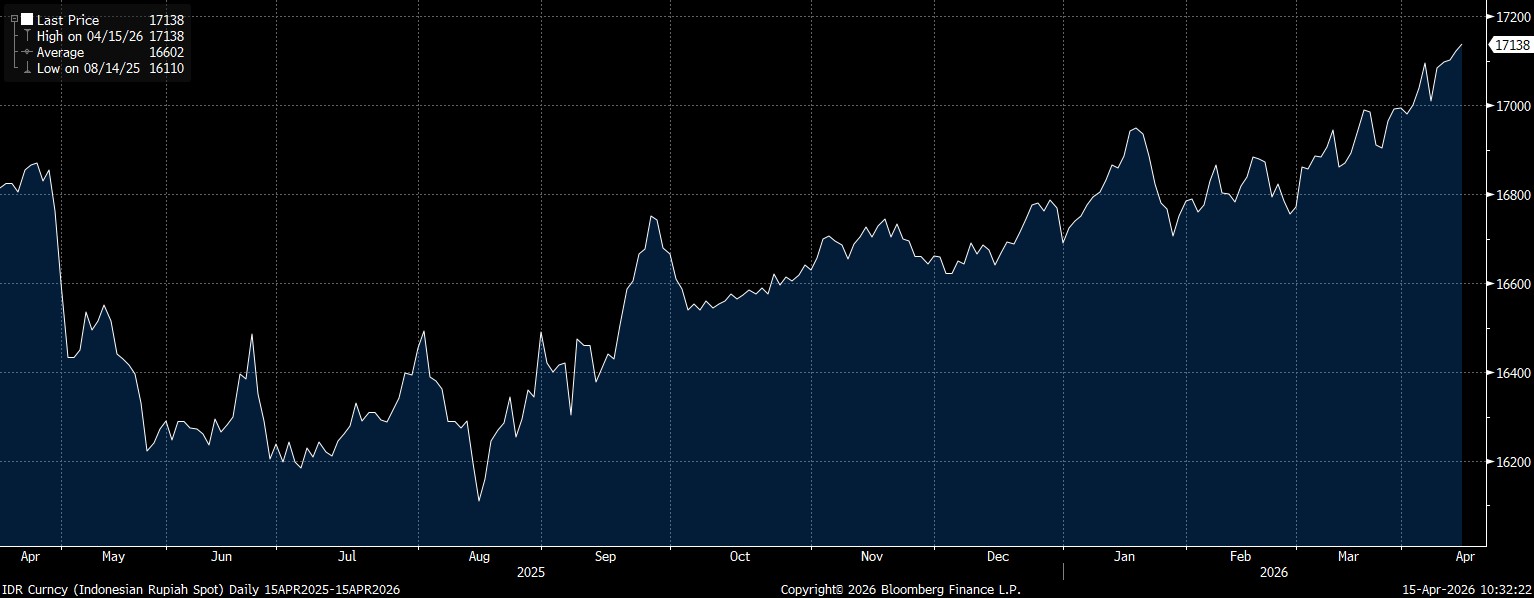This screenshot has height=598, width=1534.
Task: Select the High on 04/15/26 legend entry
Action: pyautogui.click(x=90, y=36)
